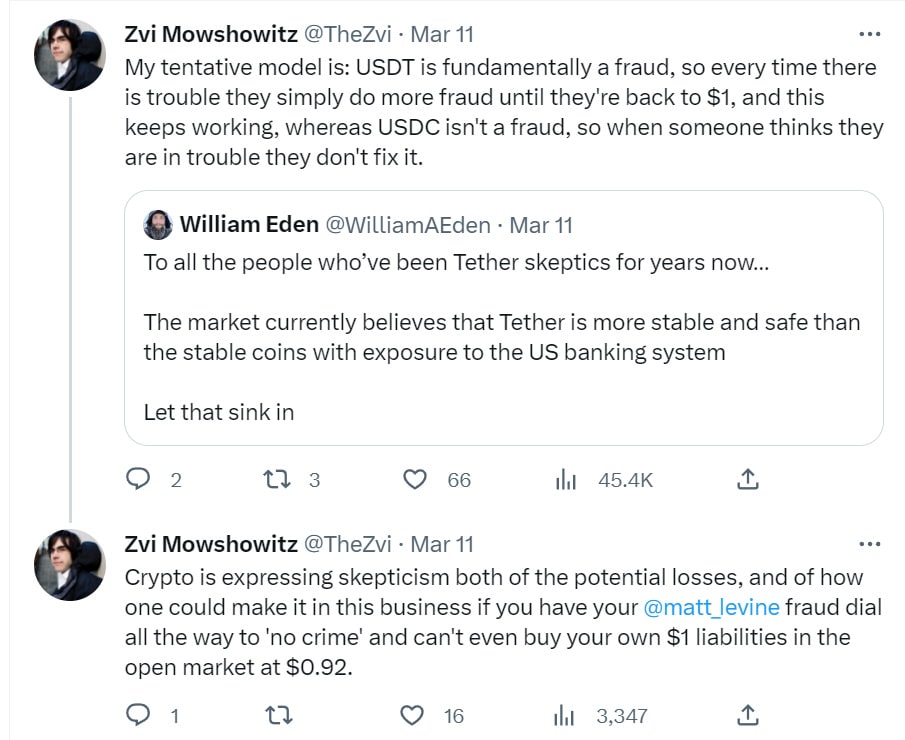The height and width of the screenshot is (740, 905).
Task: Open Zvi Mowshowitz's profile picture on first tweet
Action: pyautogui.click(x=69, y=54)
